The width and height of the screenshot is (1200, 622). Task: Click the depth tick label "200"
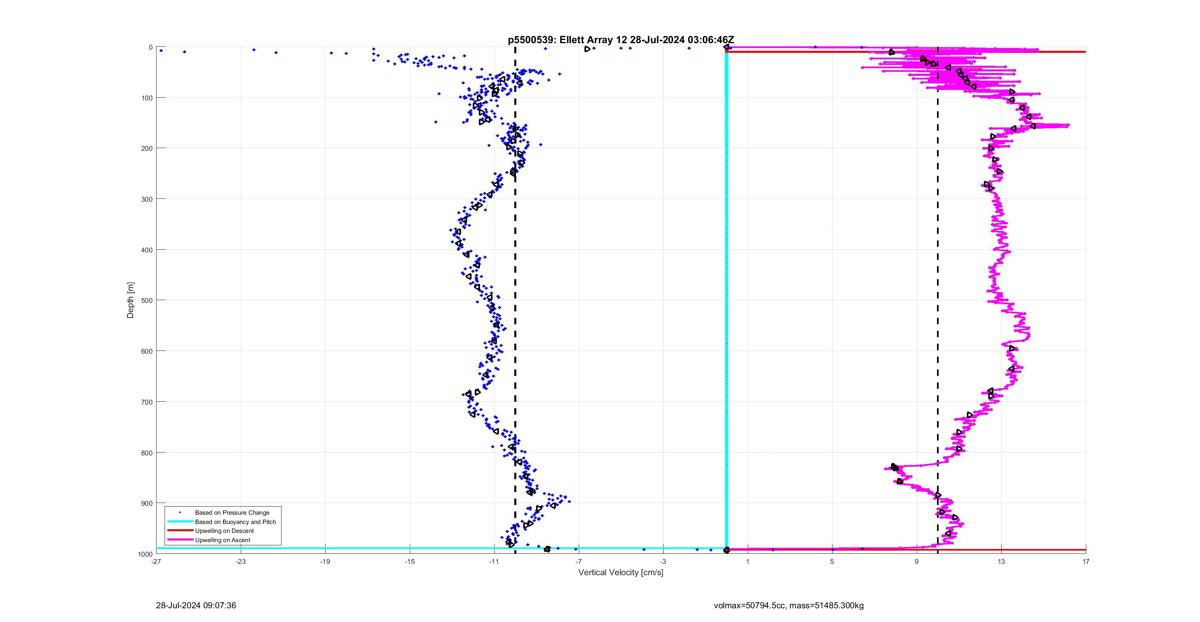pos(146,148)
